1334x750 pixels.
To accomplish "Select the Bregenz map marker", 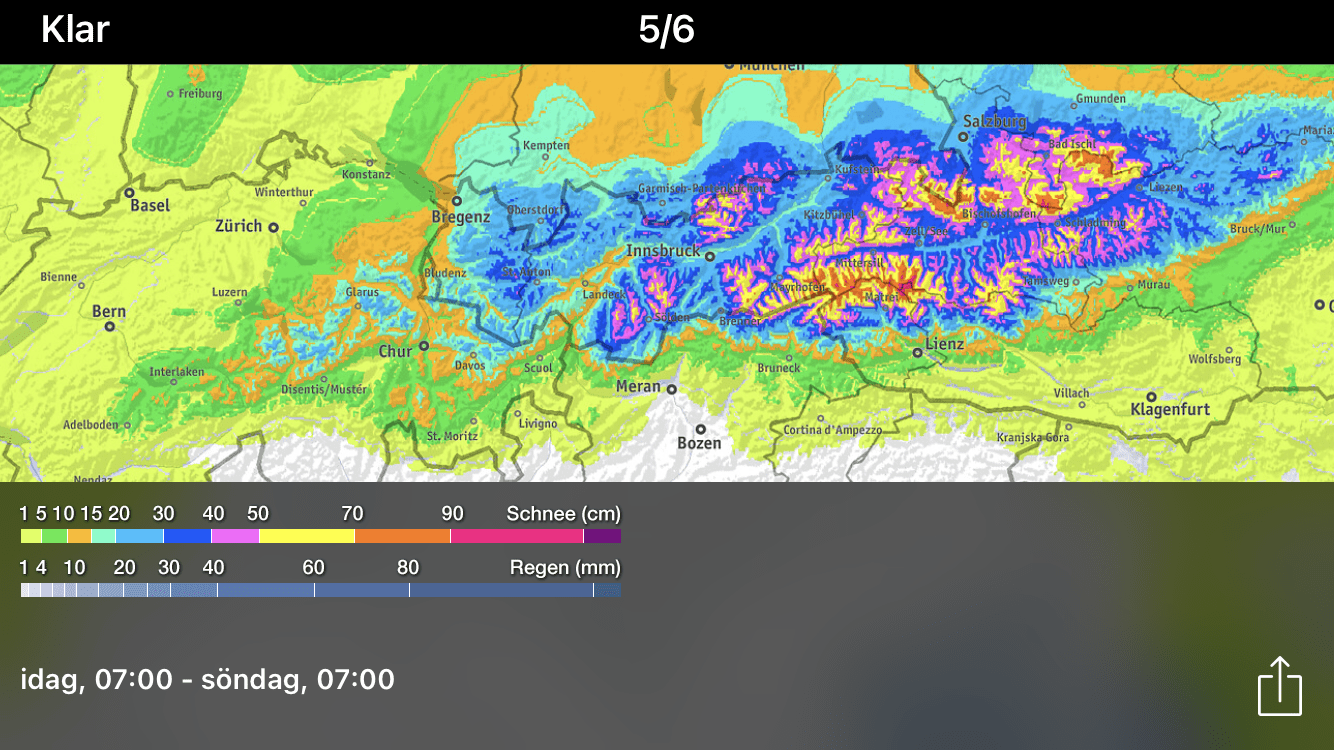I will (x=456, y=200).
